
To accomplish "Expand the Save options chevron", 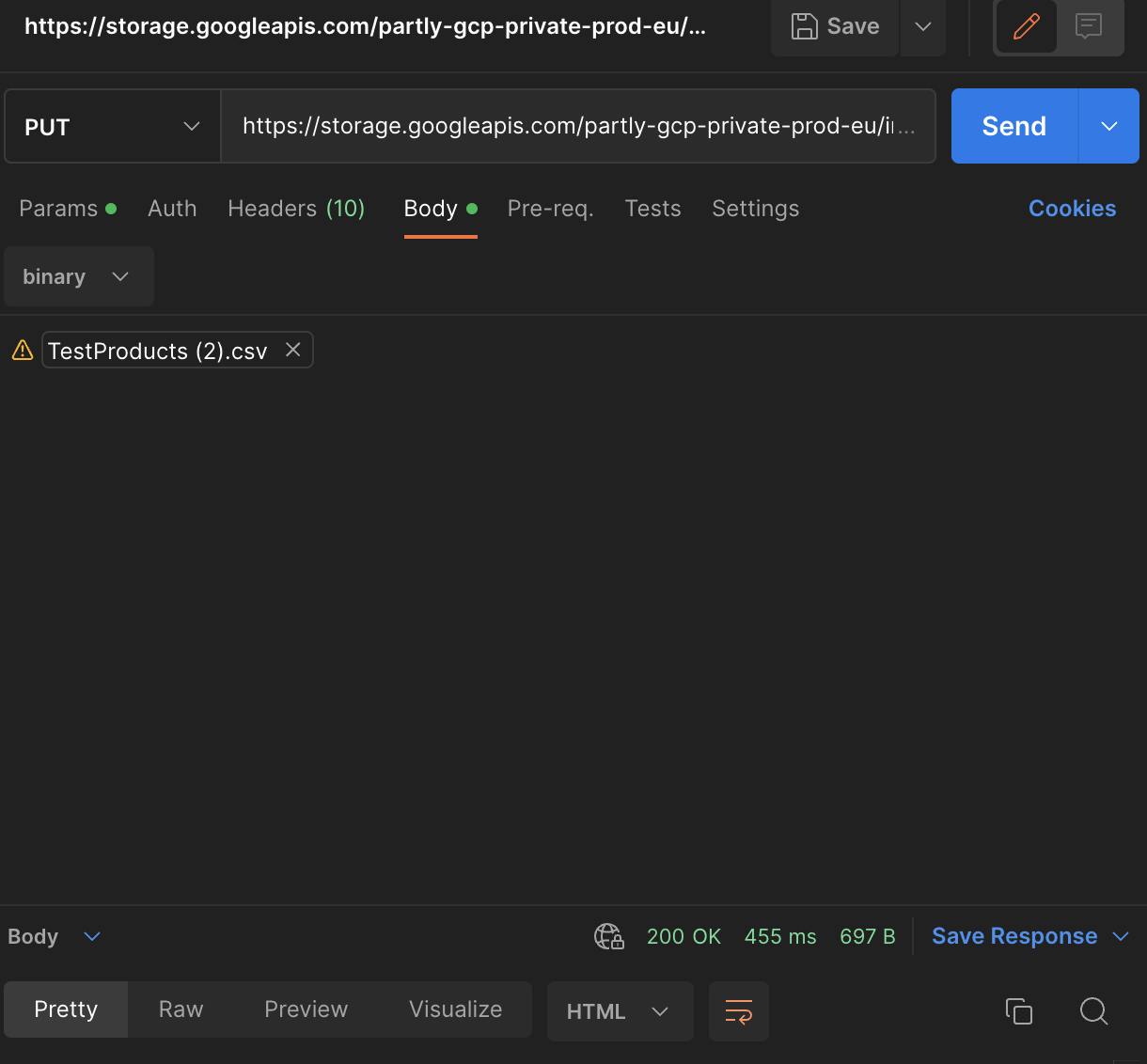I will [923, 26].
